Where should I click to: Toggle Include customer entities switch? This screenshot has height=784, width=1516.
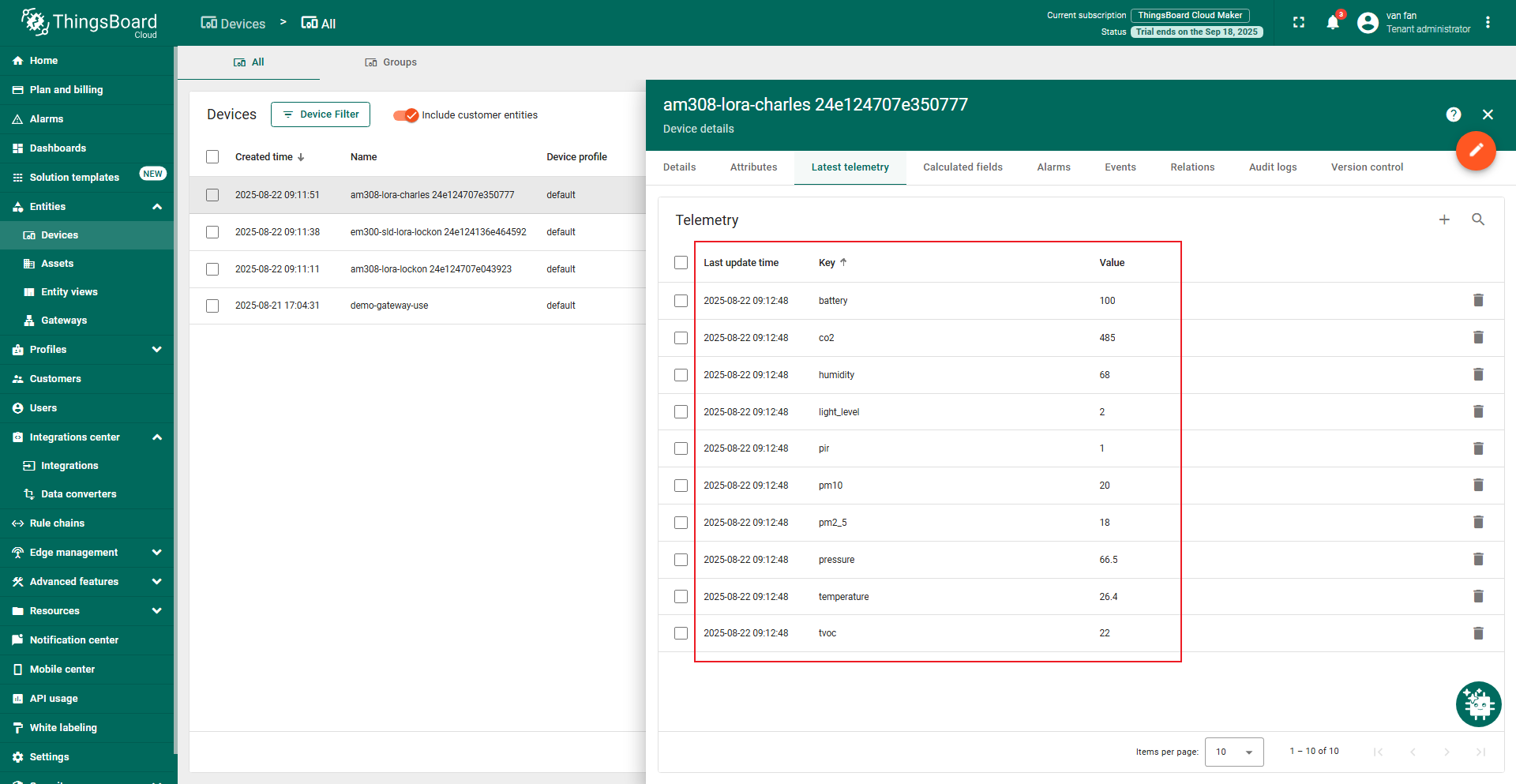click(406, 115)
